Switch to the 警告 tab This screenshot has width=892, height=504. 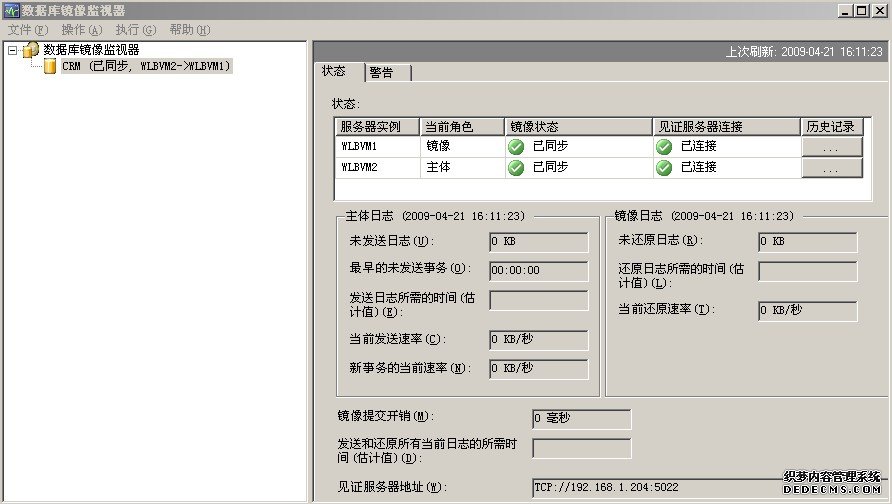click(381, 72)
